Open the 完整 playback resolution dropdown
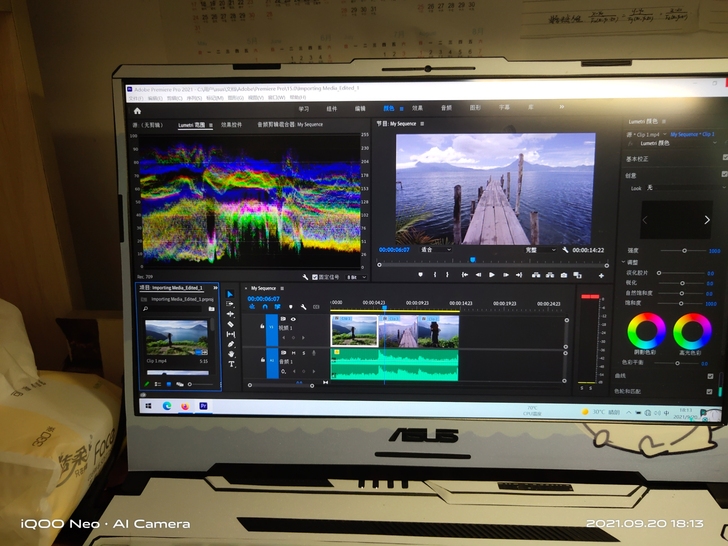This screenshot has width=728, height=546. click(540, 250)
